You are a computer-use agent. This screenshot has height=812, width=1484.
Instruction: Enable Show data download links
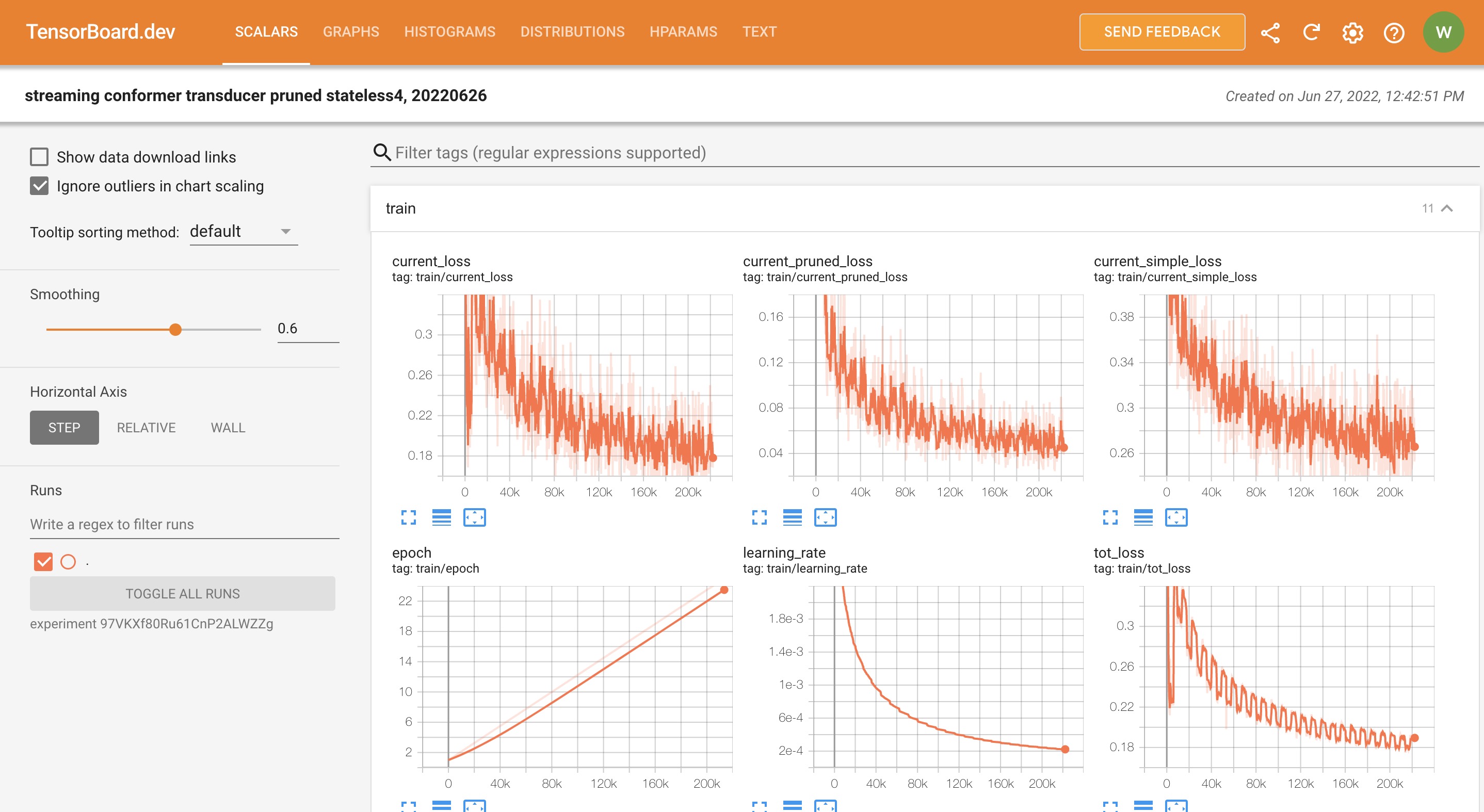pos(39,156)
